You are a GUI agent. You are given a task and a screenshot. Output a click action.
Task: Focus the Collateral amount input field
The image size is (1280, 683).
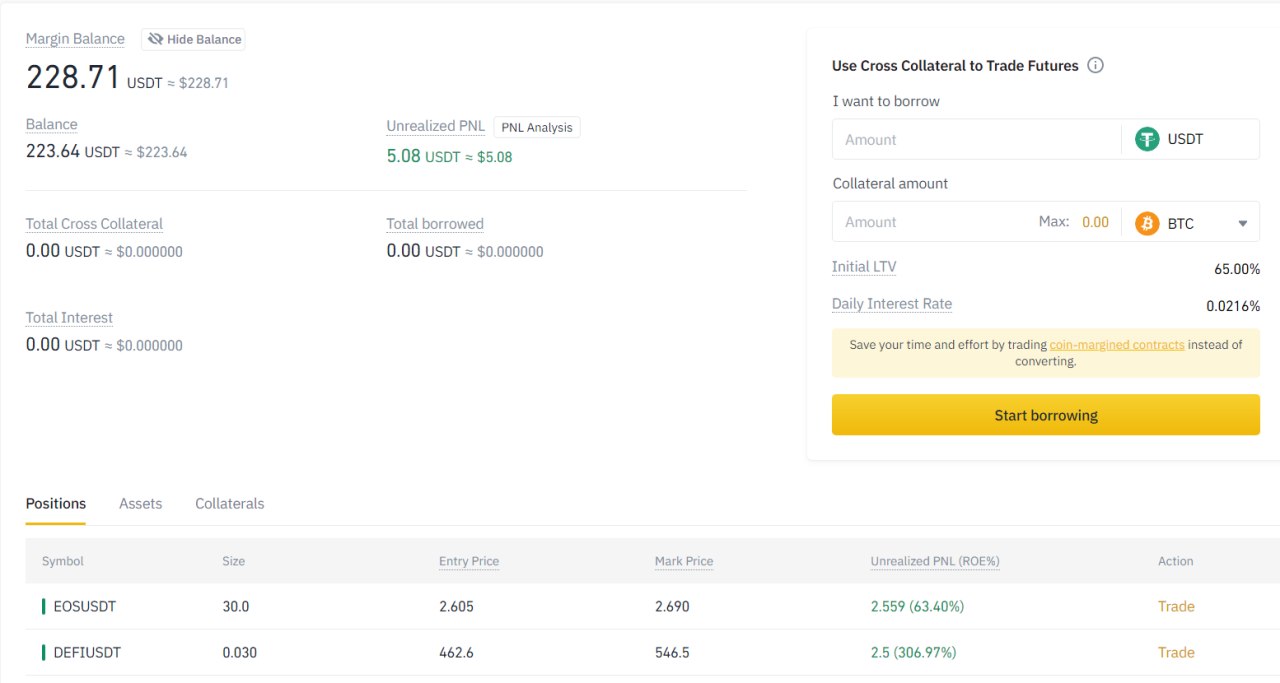(x=935, y=222)
